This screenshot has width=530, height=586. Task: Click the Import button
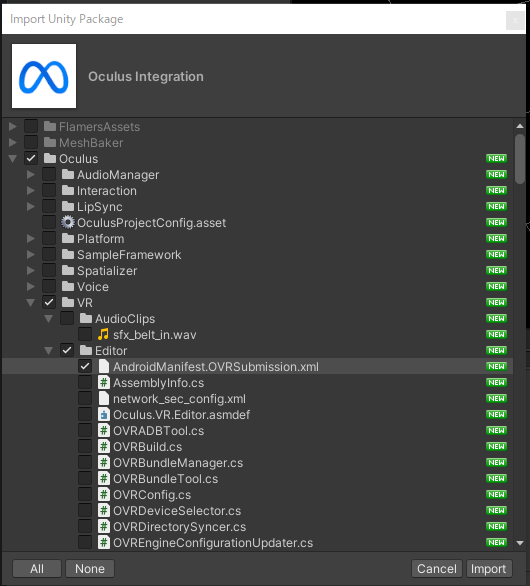pyautogui.click(x=489, y=568)
